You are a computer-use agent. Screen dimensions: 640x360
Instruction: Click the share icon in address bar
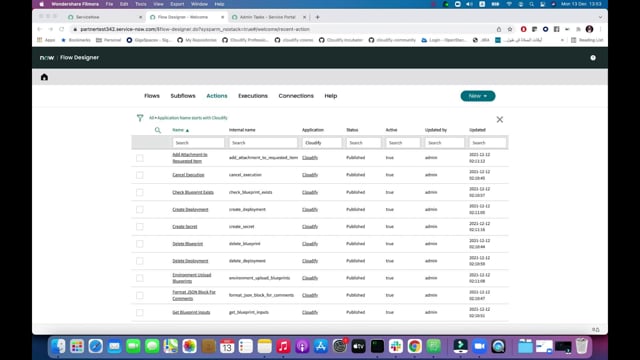click(499, 29)
